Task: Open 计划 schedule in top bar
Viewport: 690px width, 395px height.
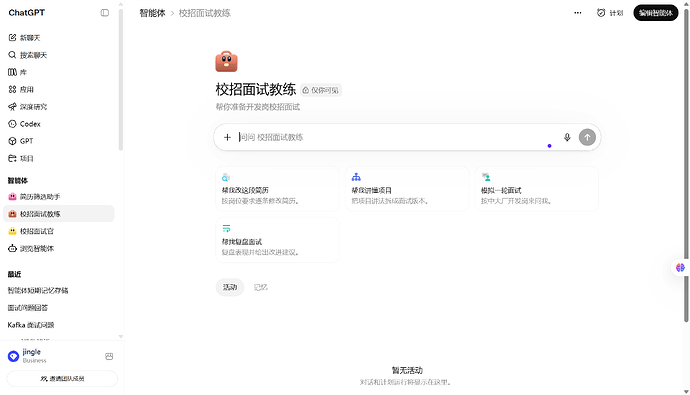Action: [x=610, y=13]
